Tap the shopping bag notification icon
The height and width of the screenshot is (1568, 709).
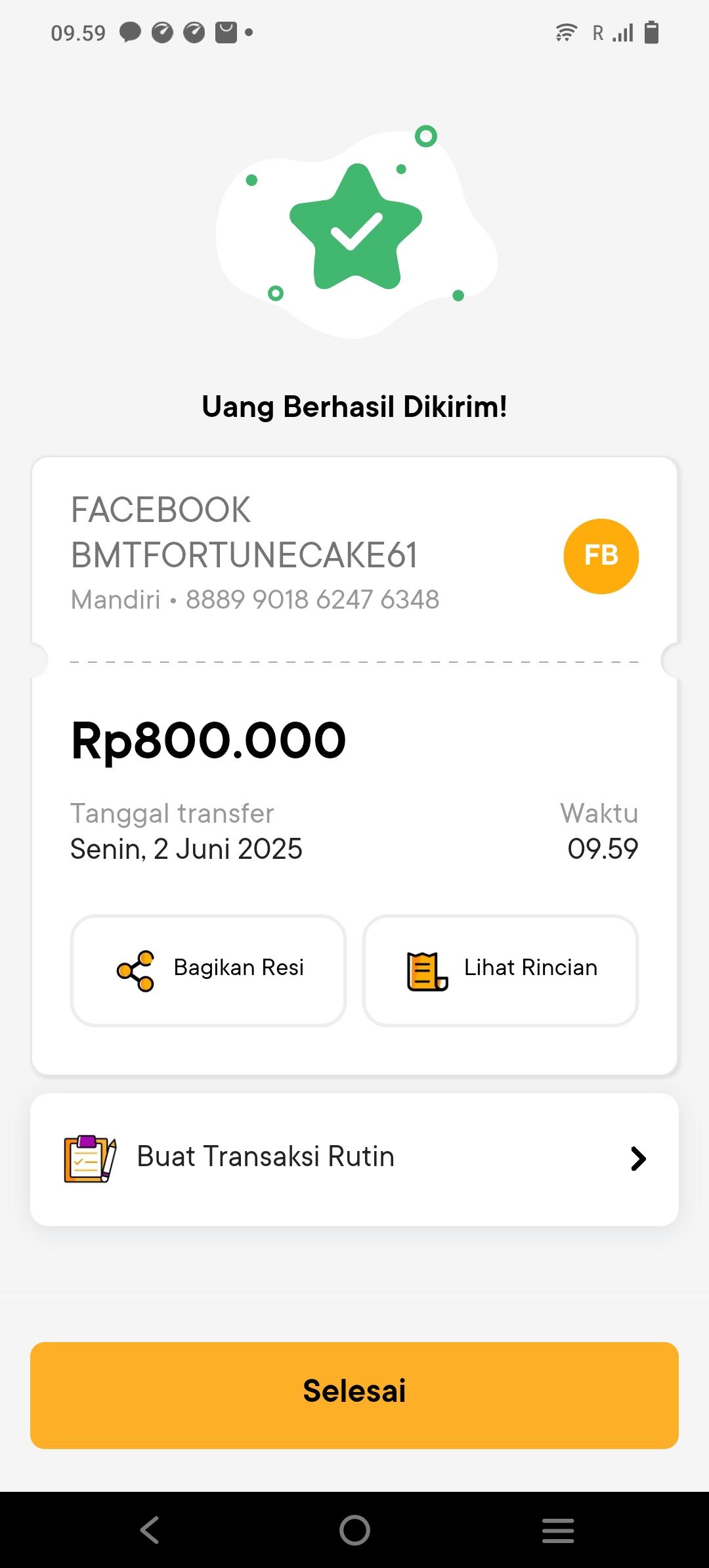[226, 32]
